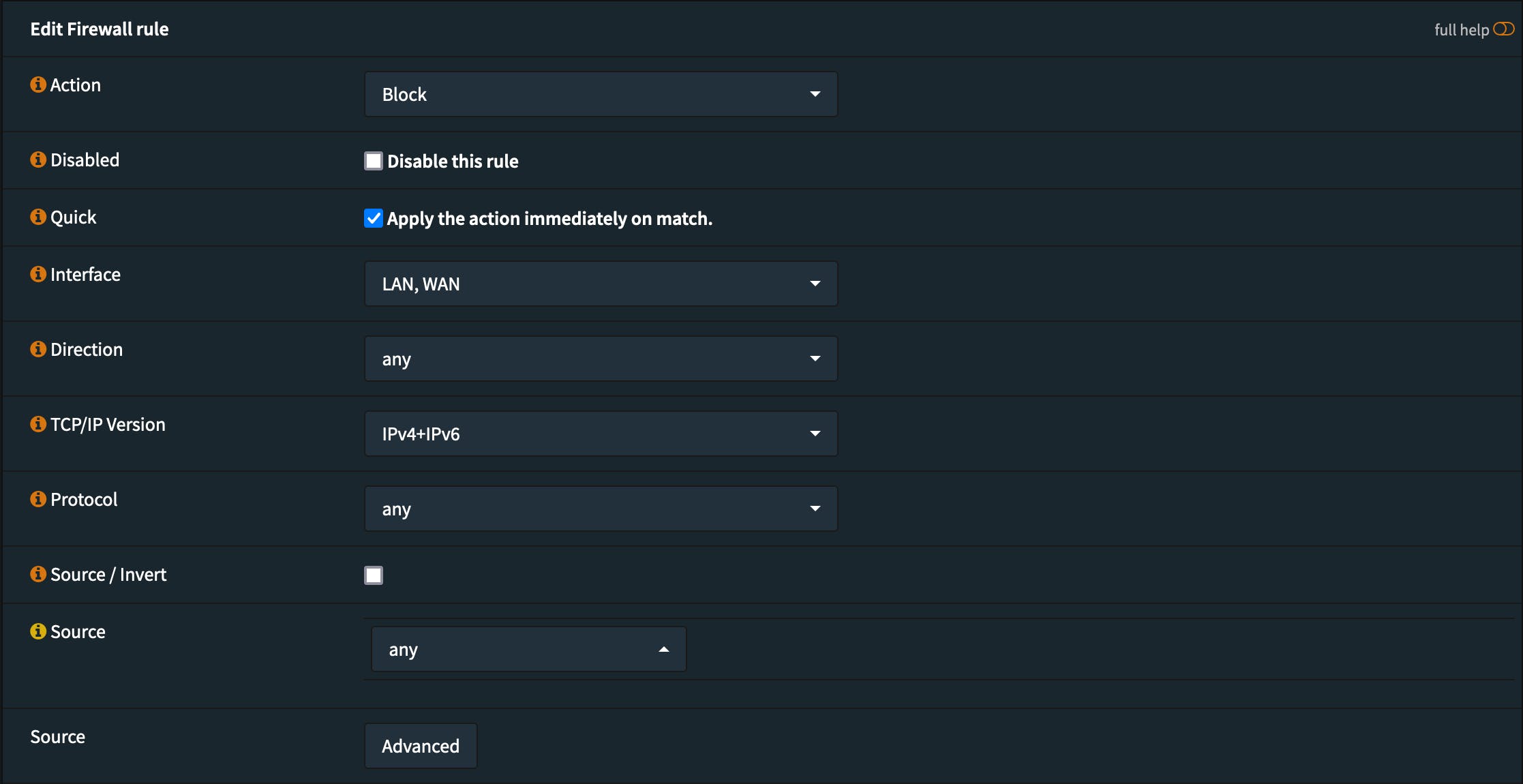Click the info icon next to Protocol
This screenshot has height=784, width=1523.
pyautogui.click(x=38, y=499)
